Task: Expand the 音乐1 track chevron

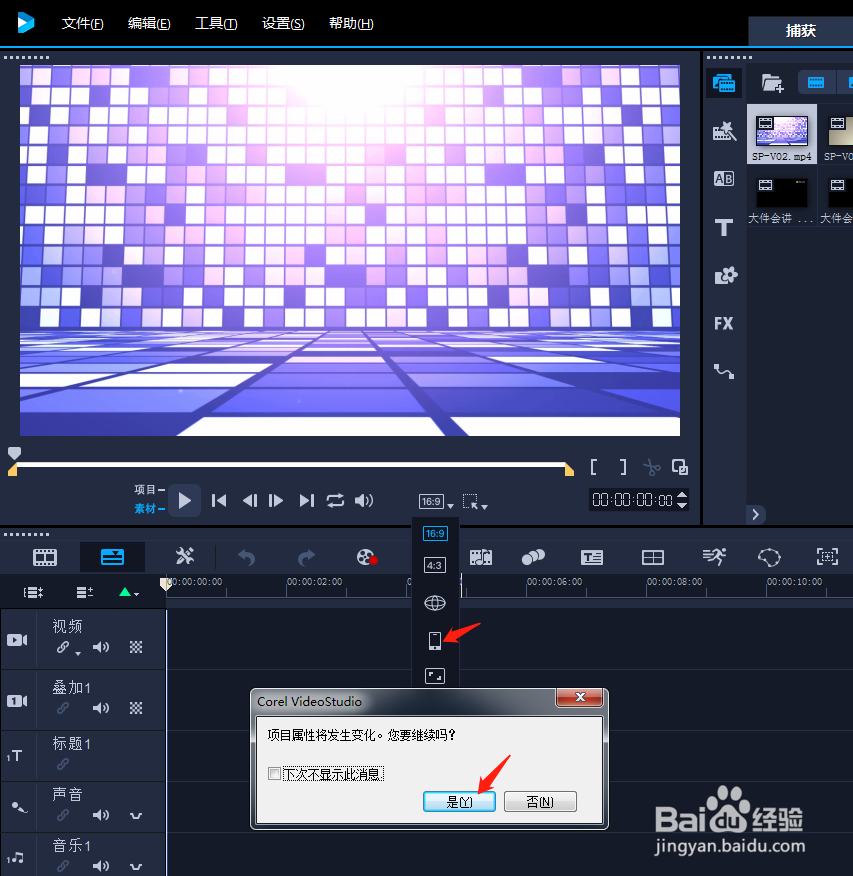Action: coord(136,867)
